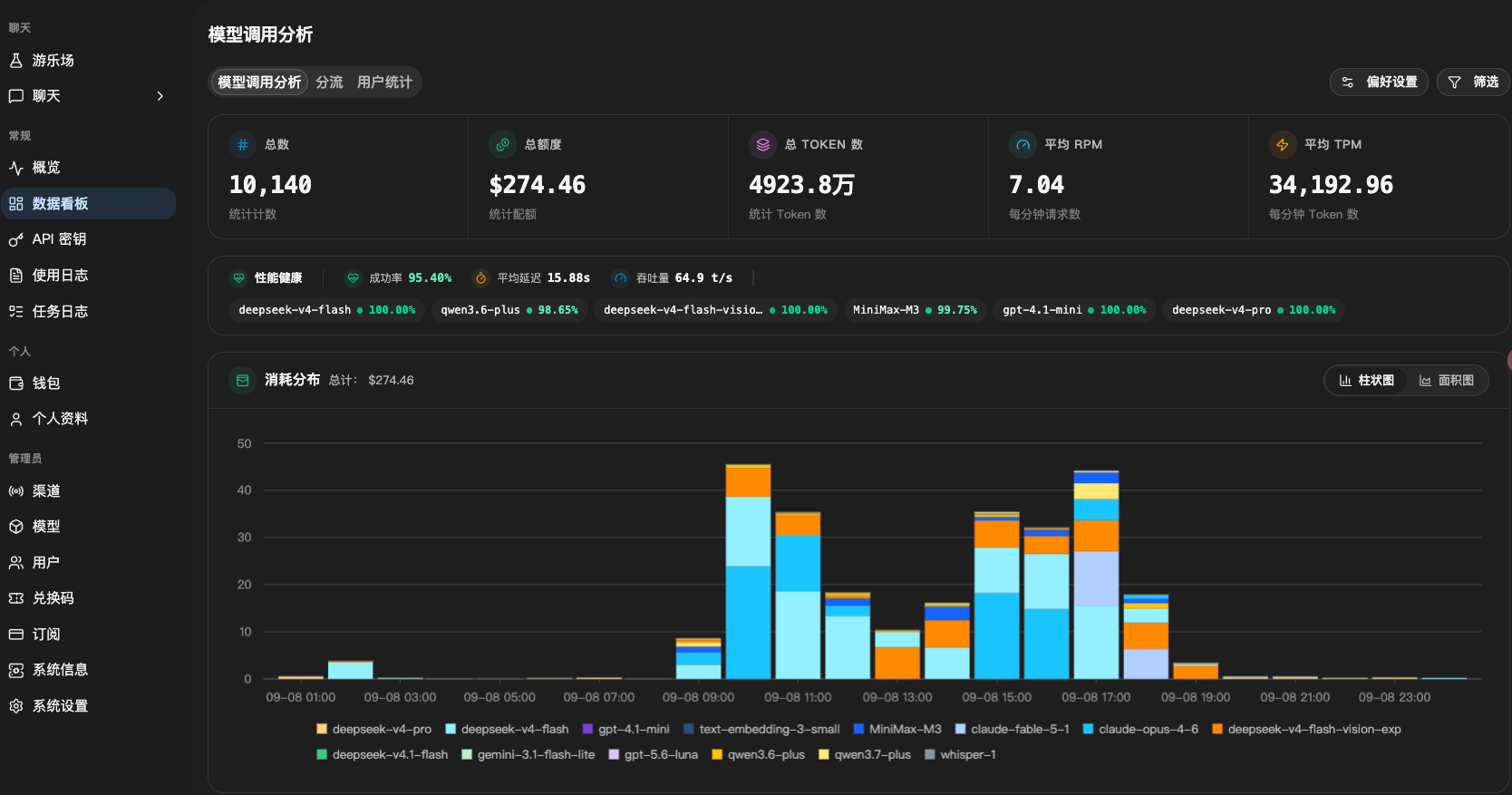
Task: Switch chart view to 柱状图
Action: coord(1366,381)
